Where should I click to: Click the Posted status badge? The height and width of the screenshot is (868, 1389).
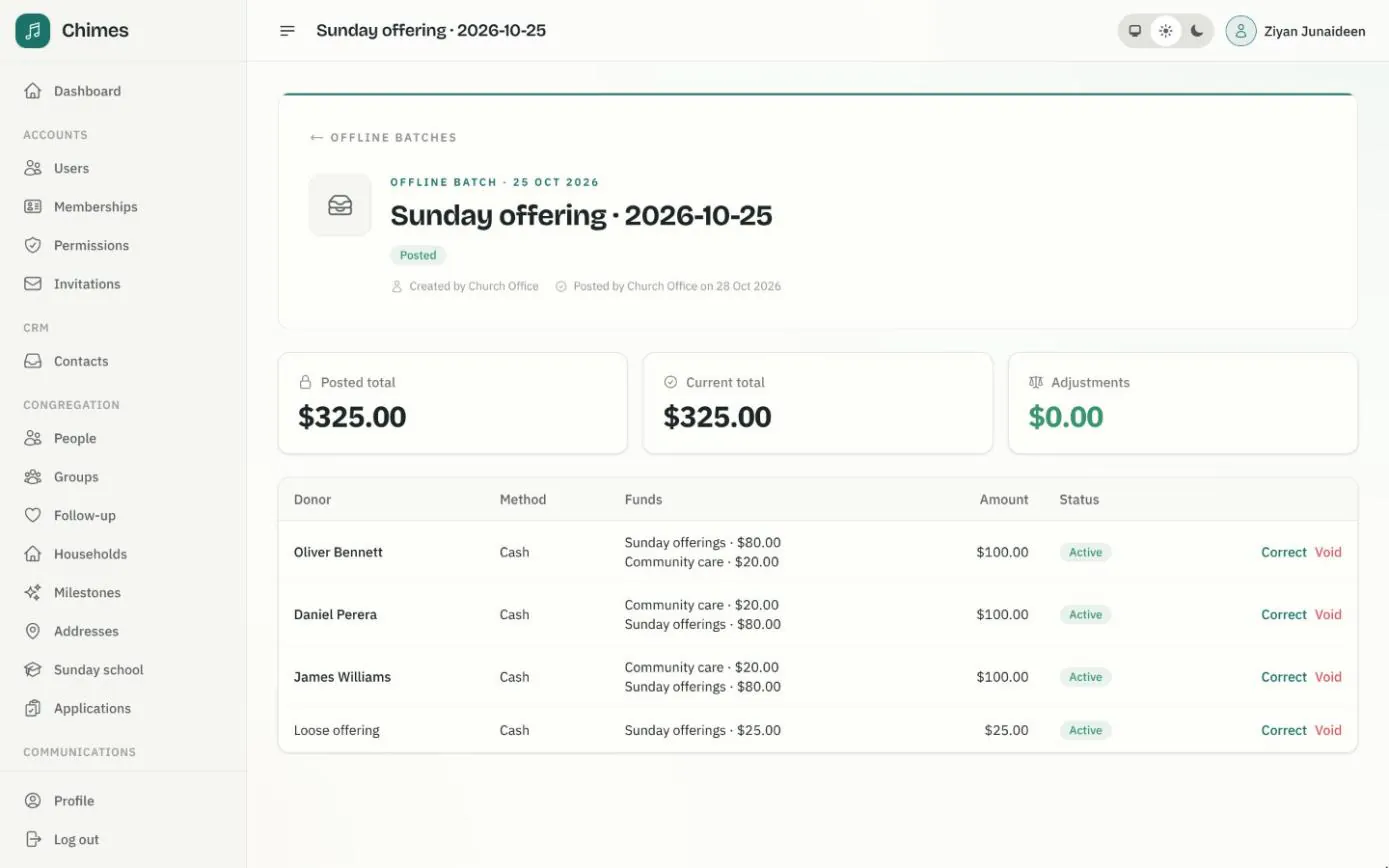[418, 255]
